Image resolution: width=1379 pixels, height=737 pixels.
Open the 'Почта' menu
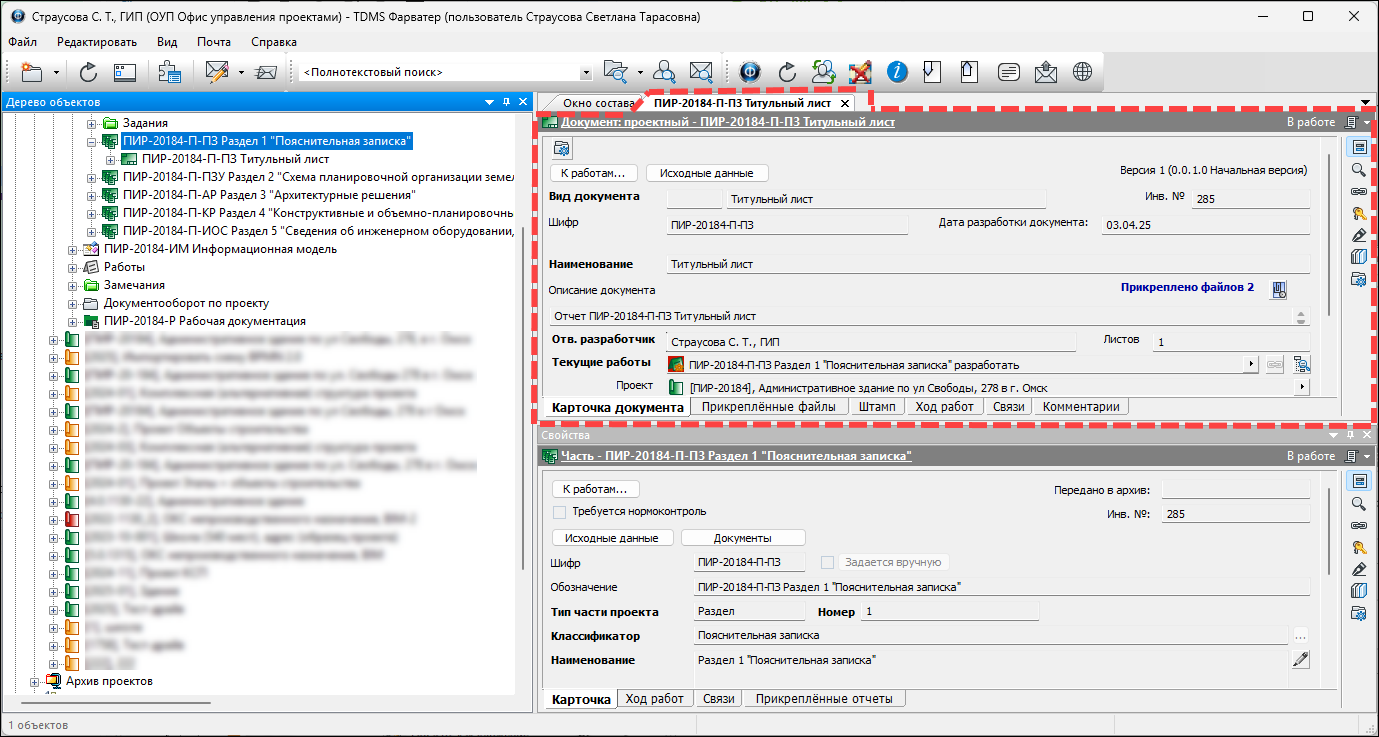pyautogui.click(x=213, y=42)
